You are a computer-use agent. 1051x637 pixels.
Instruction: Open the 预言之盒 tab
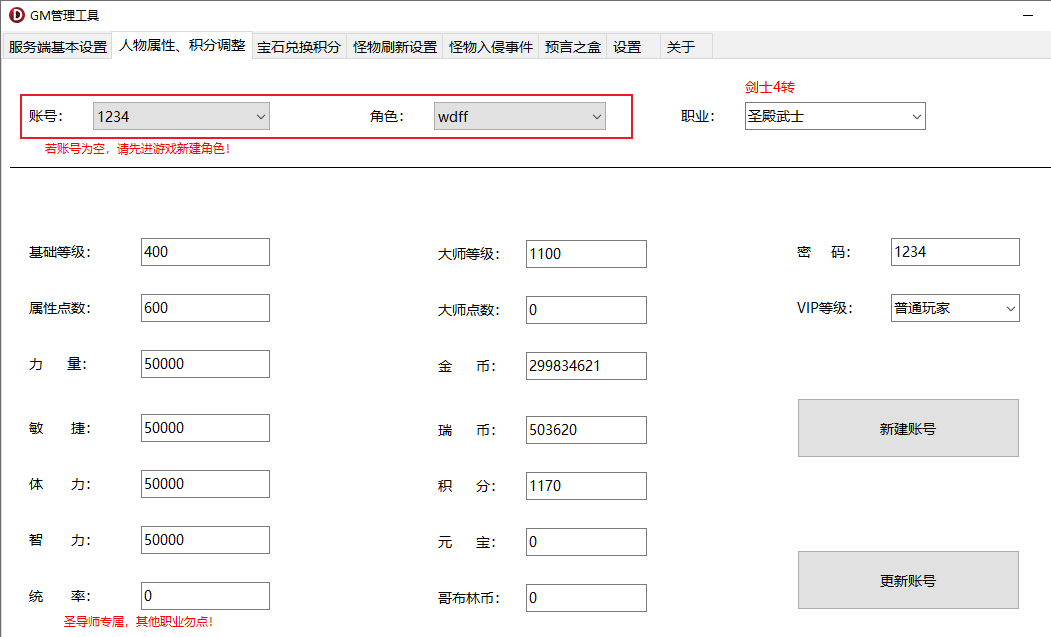pyautogui.click(x=573, y=47)
